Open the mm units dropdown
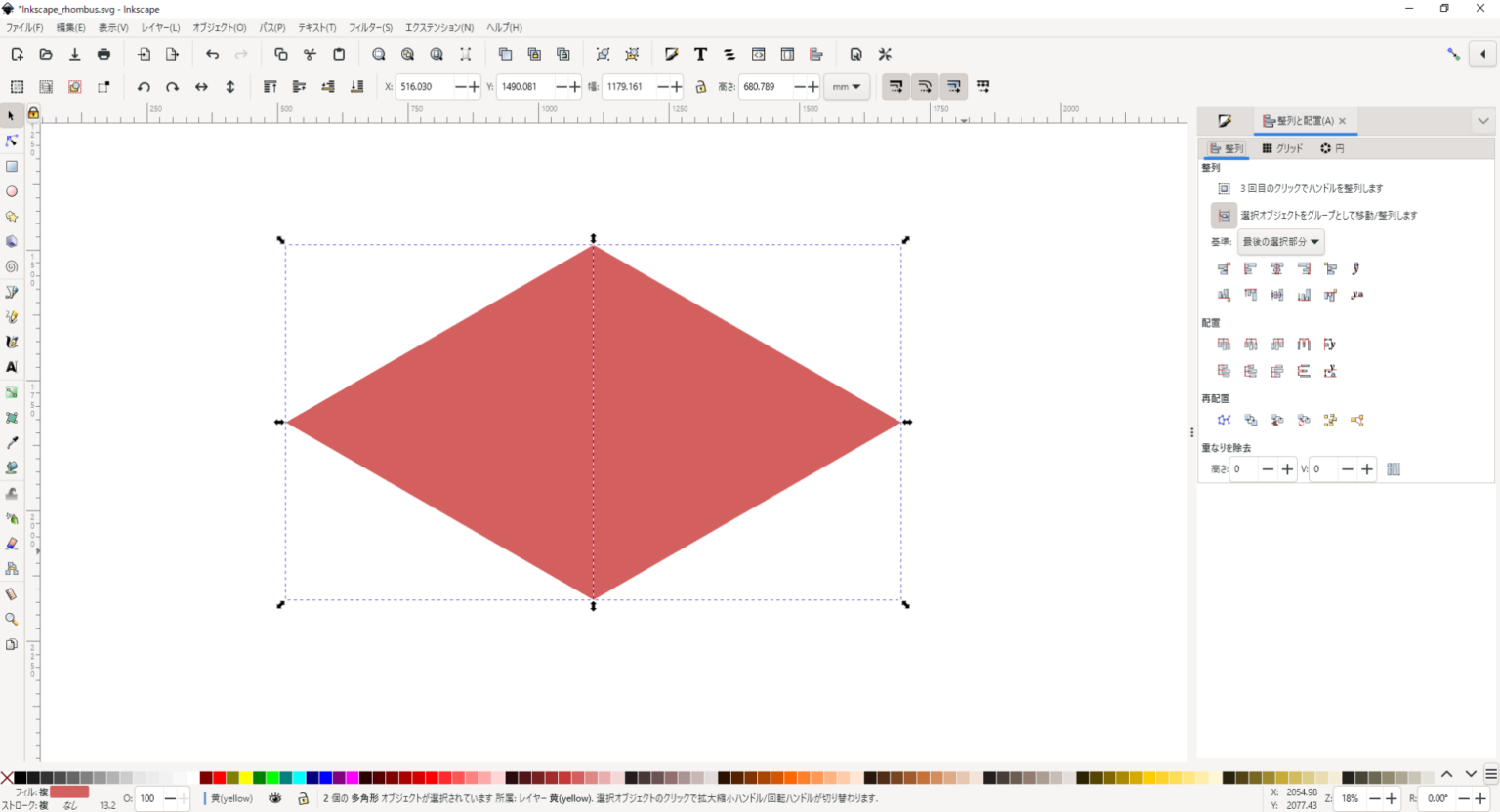 [x=846, y=87]
